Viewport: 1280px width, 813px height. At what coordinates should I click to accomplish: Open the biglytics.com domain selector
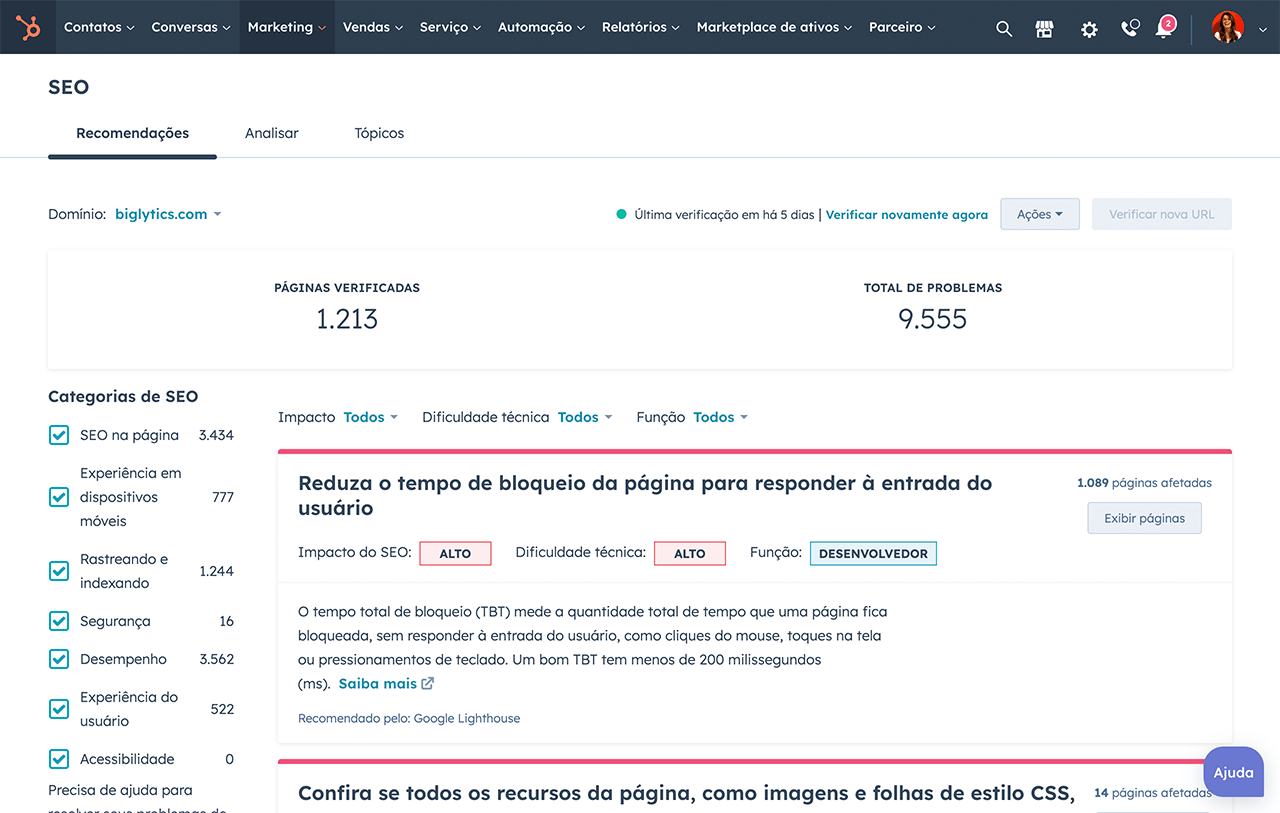(x=161, y=214)
